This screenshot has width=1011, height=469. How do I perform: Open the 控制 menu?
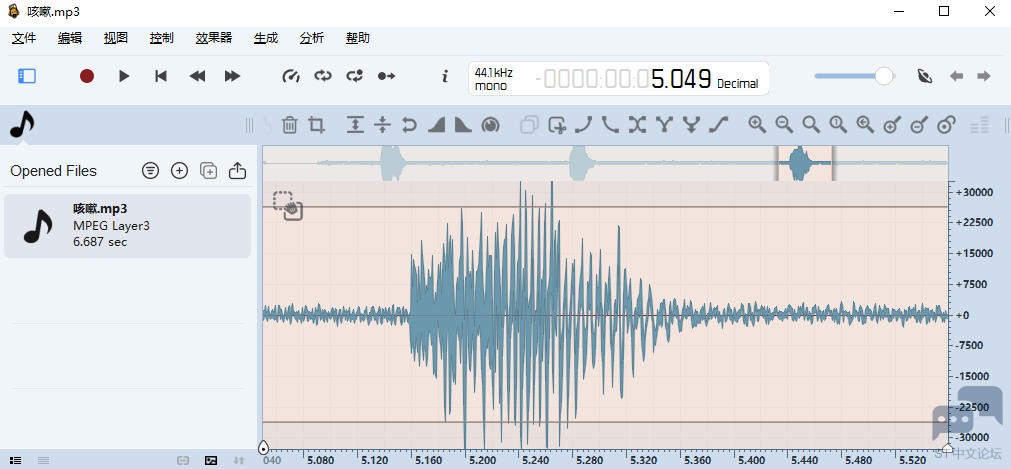tap(161, 38)
